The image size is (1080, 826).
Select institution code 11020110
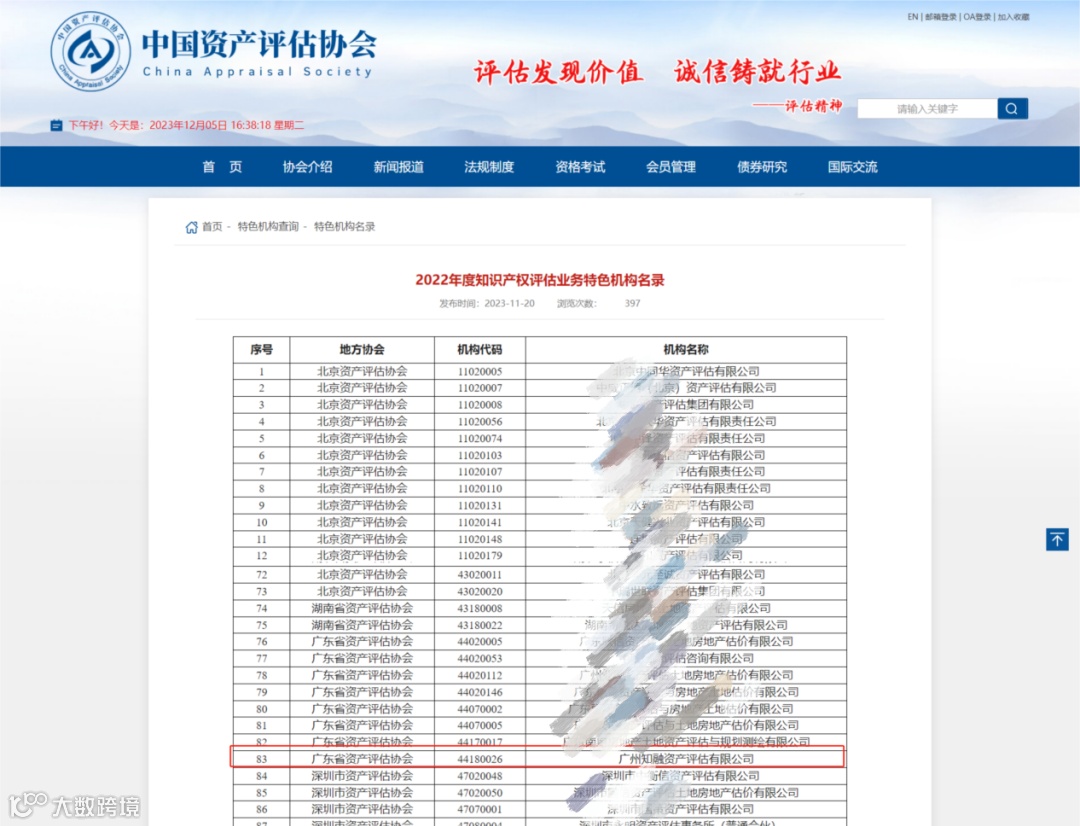click(479, 488)
